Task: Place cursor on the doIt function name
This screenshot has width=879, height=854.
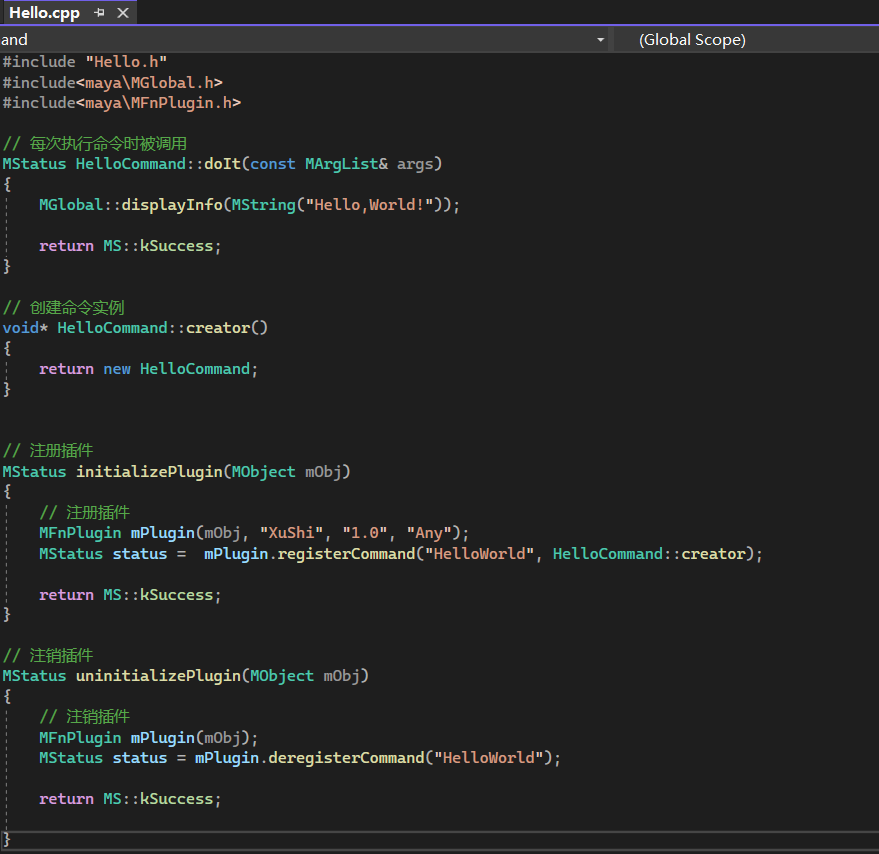Action: 222,163
